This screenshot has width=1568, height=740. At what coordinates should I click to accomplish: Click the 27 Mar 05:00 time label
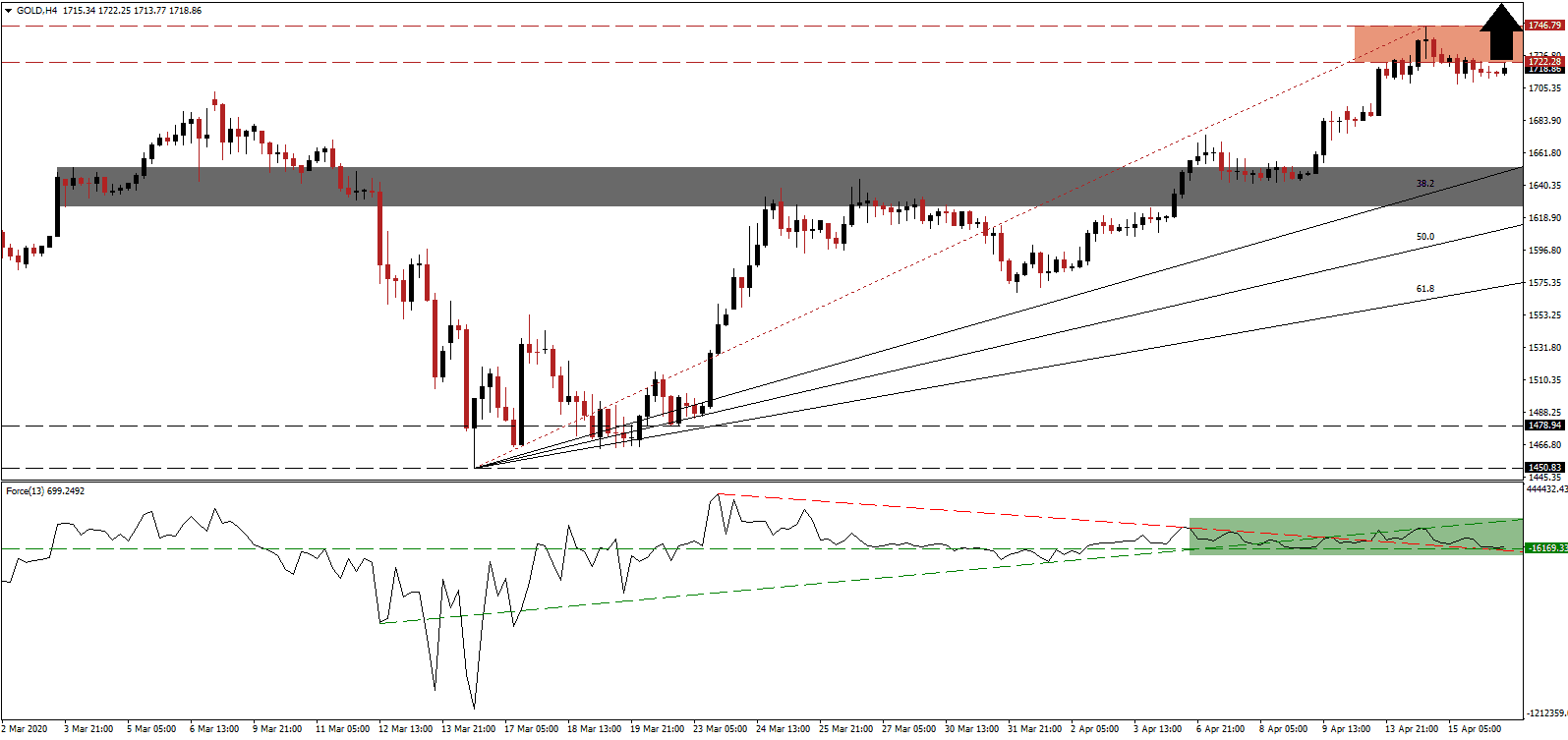click(908, 729)
